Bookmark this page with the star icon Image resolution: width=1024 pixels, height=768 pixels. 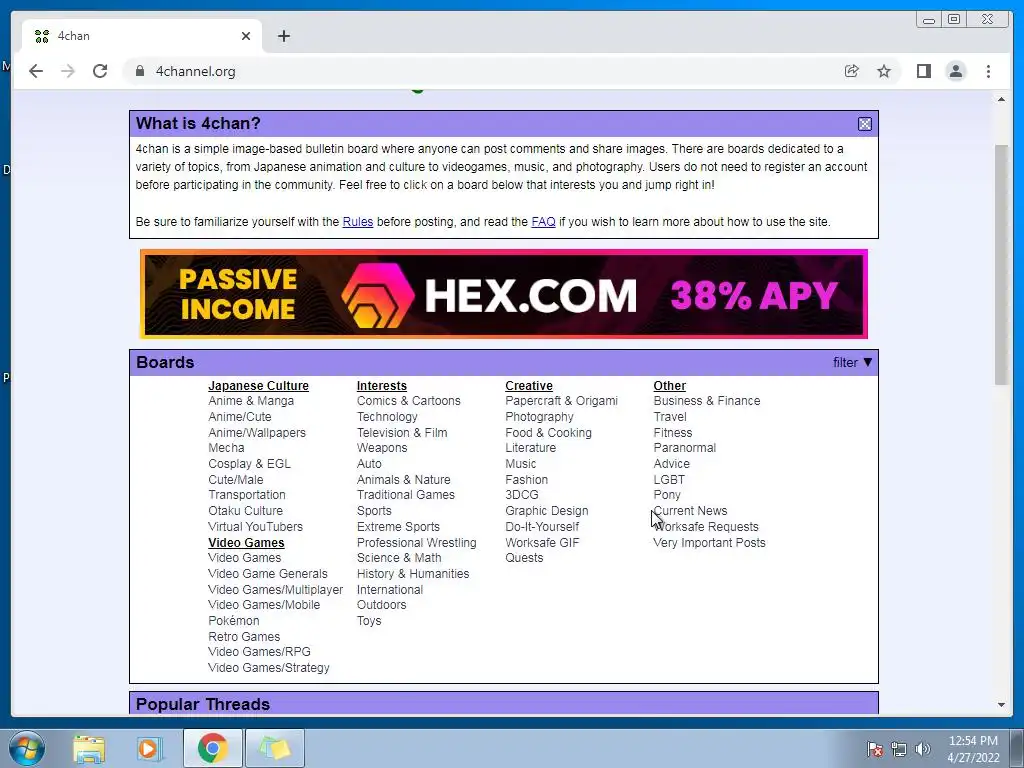pos(884,71)
